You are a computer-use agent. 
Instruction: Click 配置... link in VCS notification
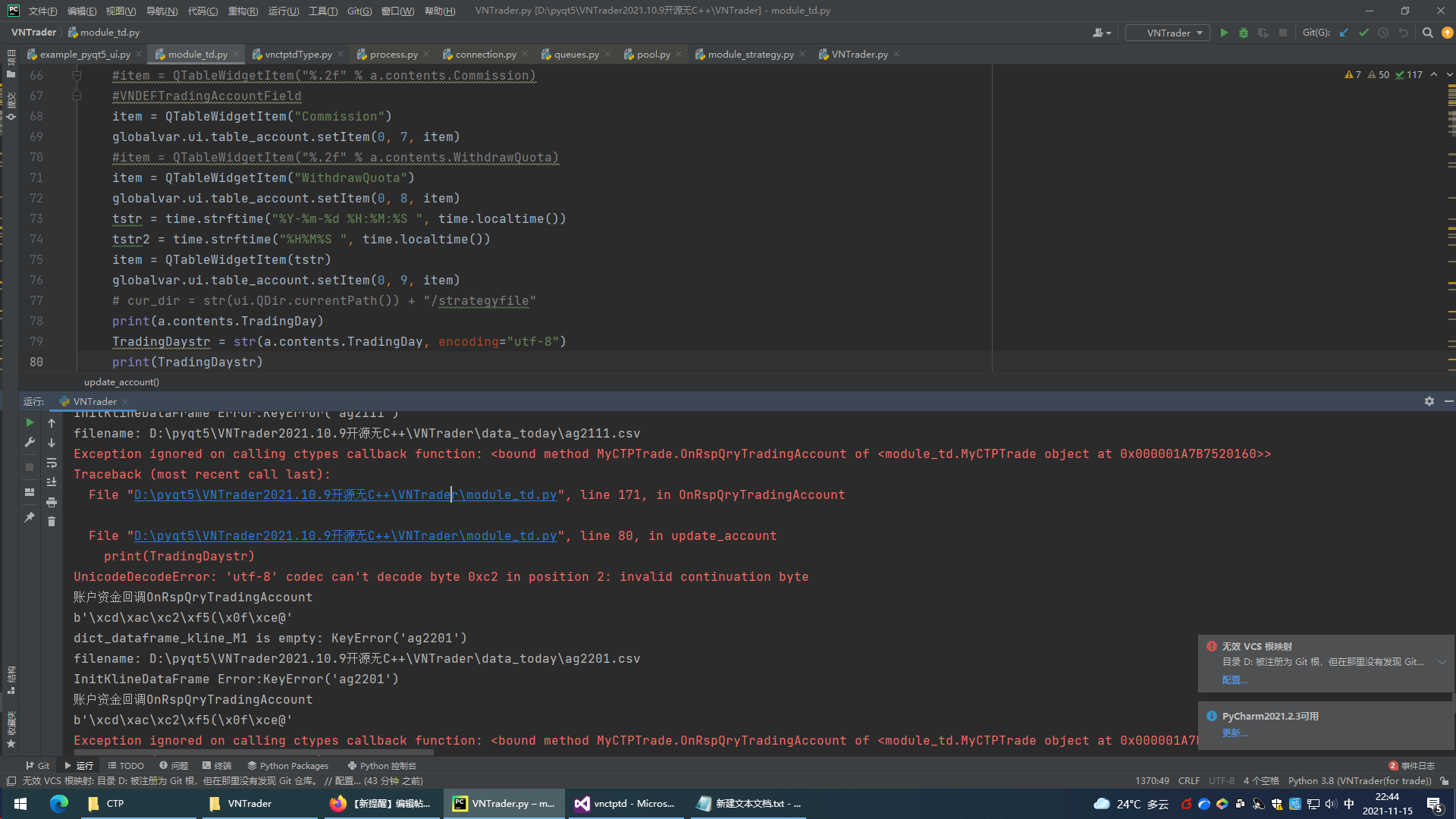click(1235, 679)
